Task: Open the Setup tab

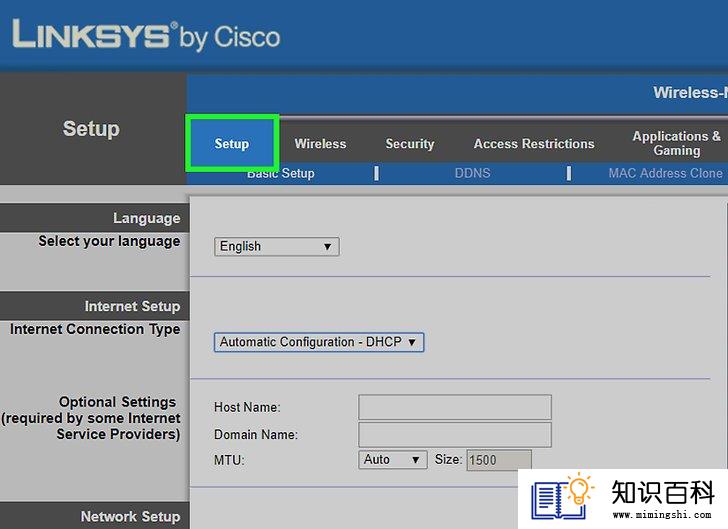Action: coord(232,143)
